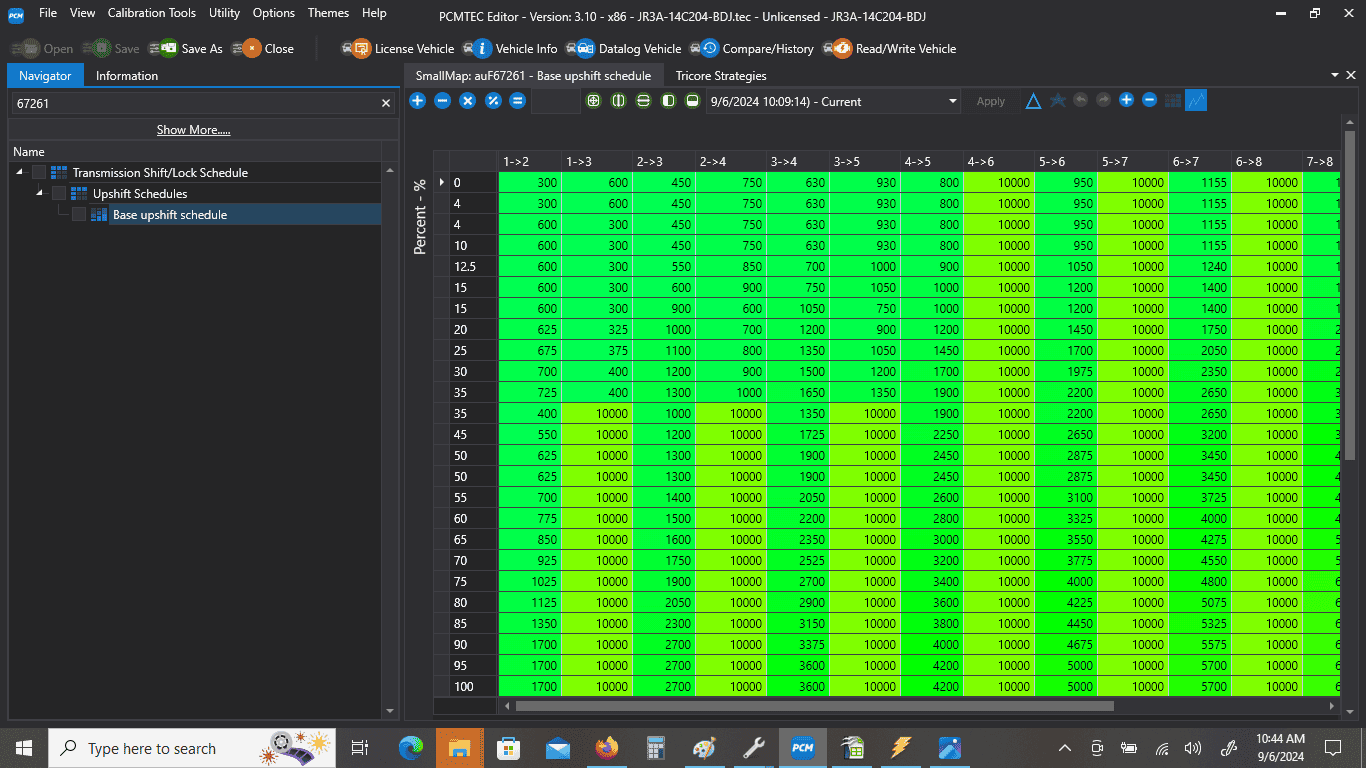Clear the navigator search field
The image size is (1366, 768).
tap(386, 103)
